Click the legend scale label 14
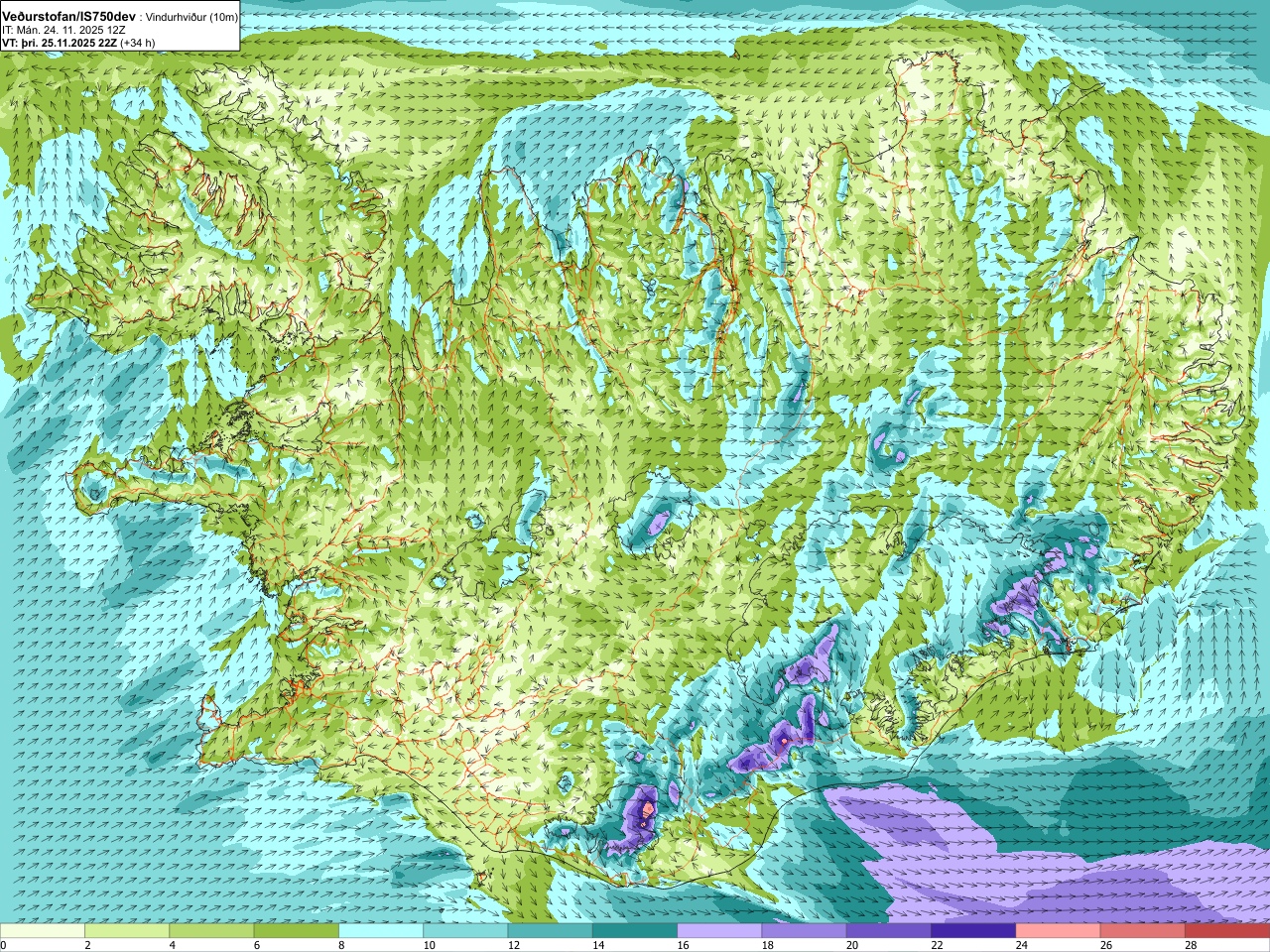Viewport: 1270px width, 952px height. coord(598,945)
